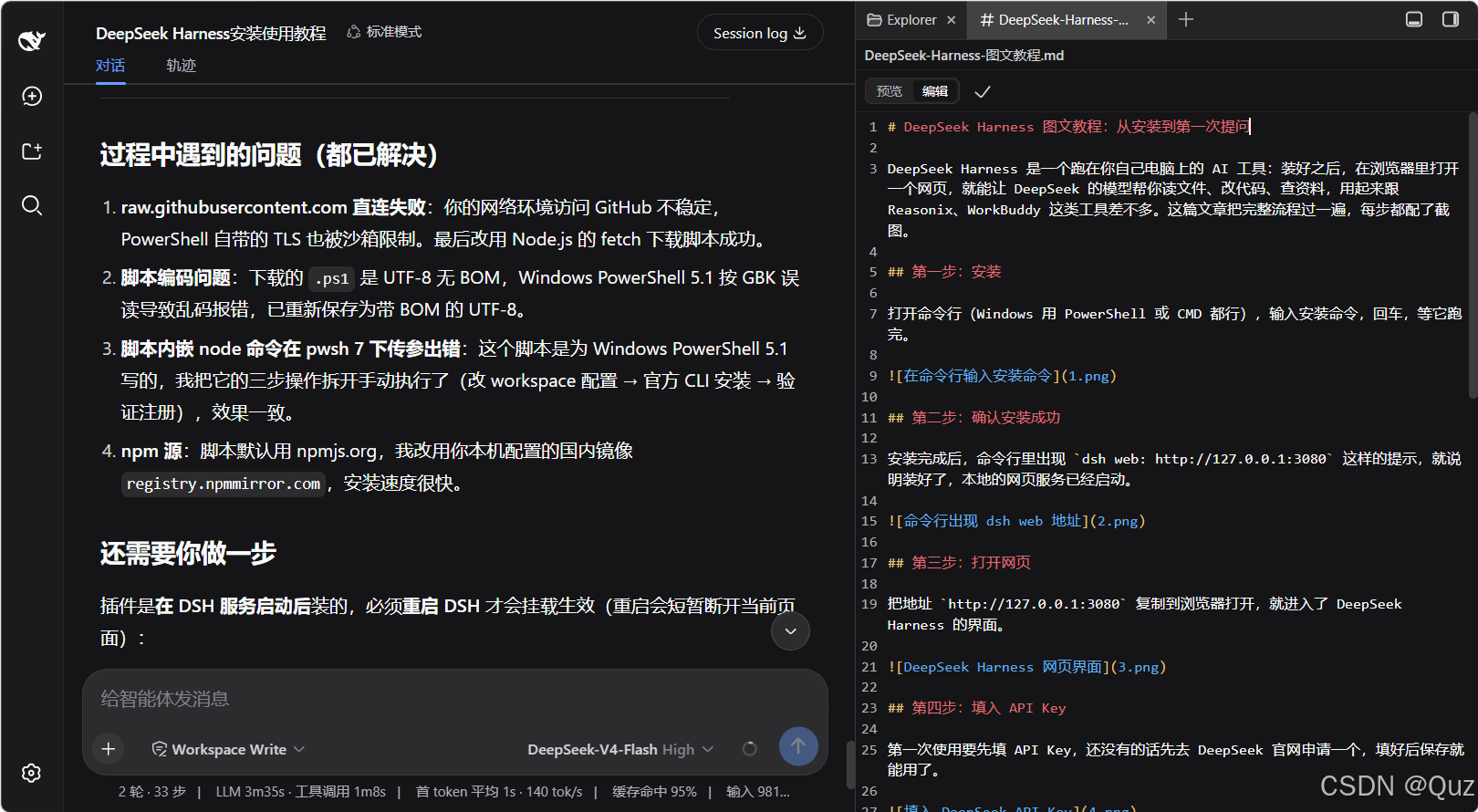The image size is (1478, 812).
Task: Close the Explorer tab
Action: [952, 20]
